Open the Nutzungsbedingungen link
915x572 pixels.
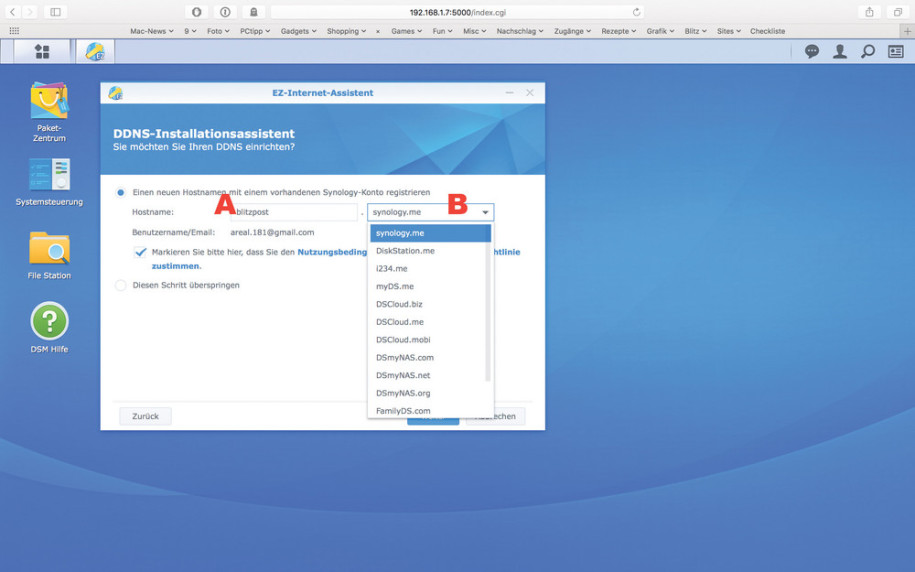tap(333, 252)
